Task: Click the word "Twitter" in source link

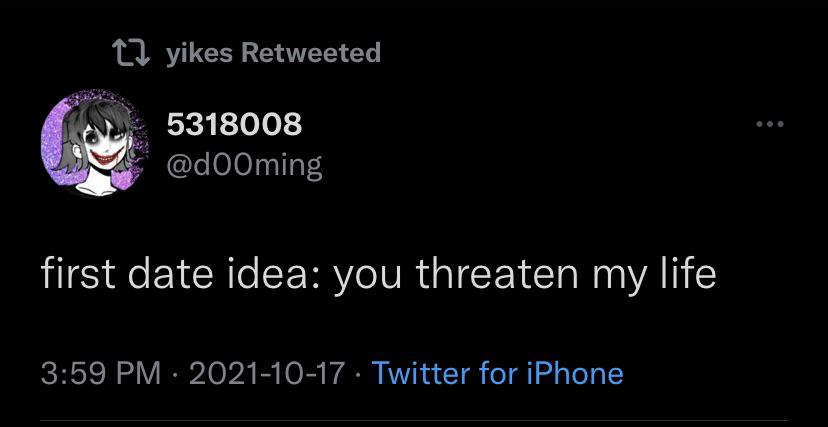Action: point(420,374)
